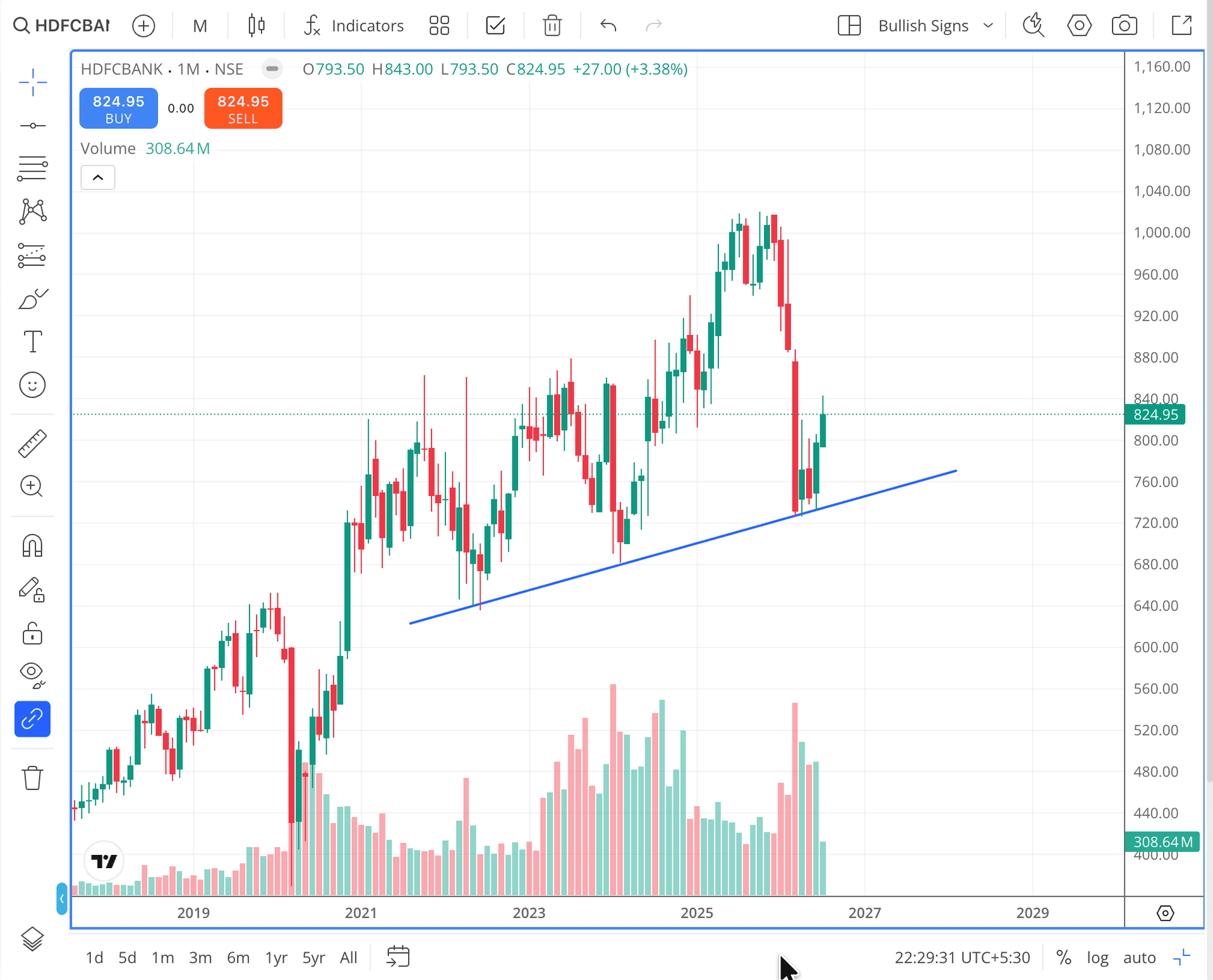Screen dimensions: 1213x980
Task: Open the go to date calendar
Action: tap(398, 957)
